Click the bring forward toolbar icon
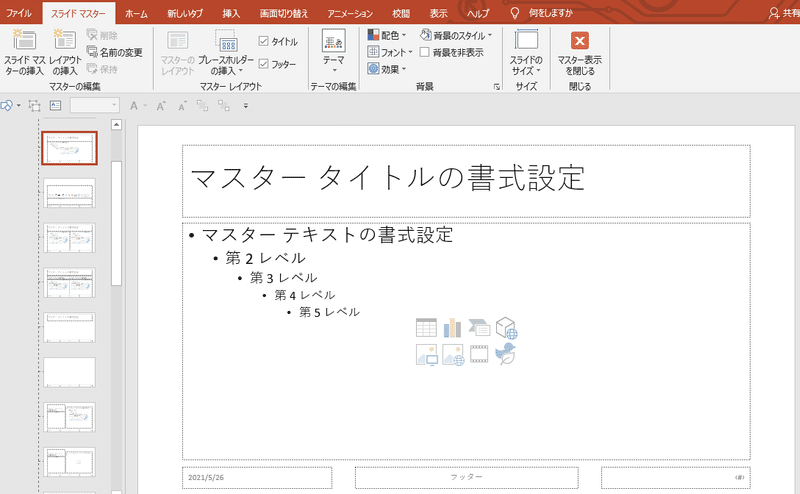This screenshot has height=494, width=800. [x=203, y=106]
